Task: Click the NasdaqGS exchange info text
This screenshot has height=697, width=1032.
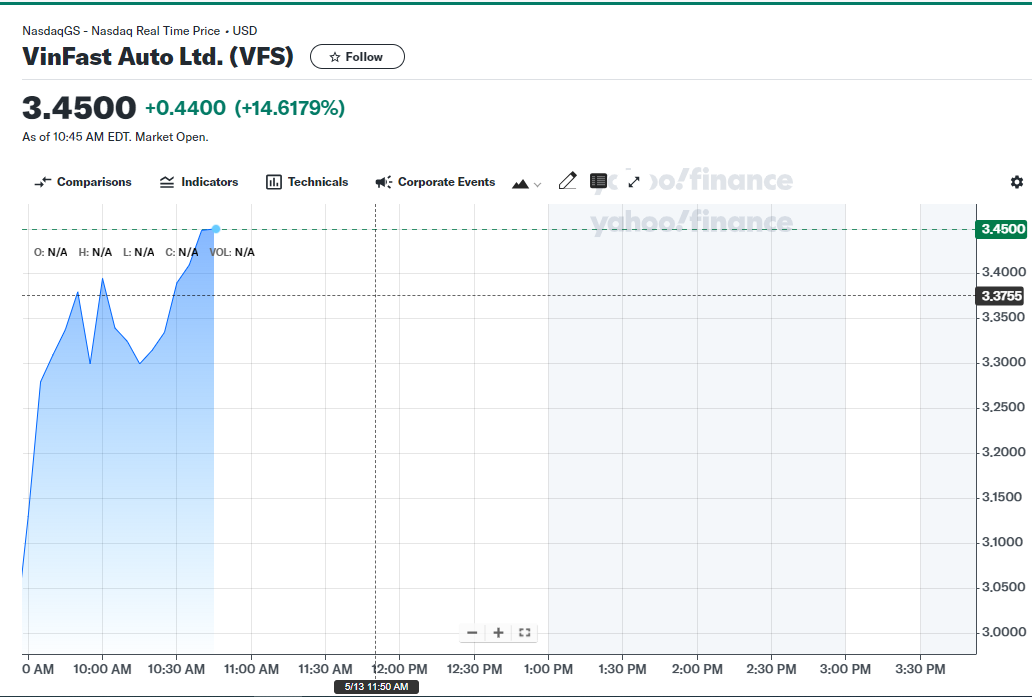Action: point(140,31)
